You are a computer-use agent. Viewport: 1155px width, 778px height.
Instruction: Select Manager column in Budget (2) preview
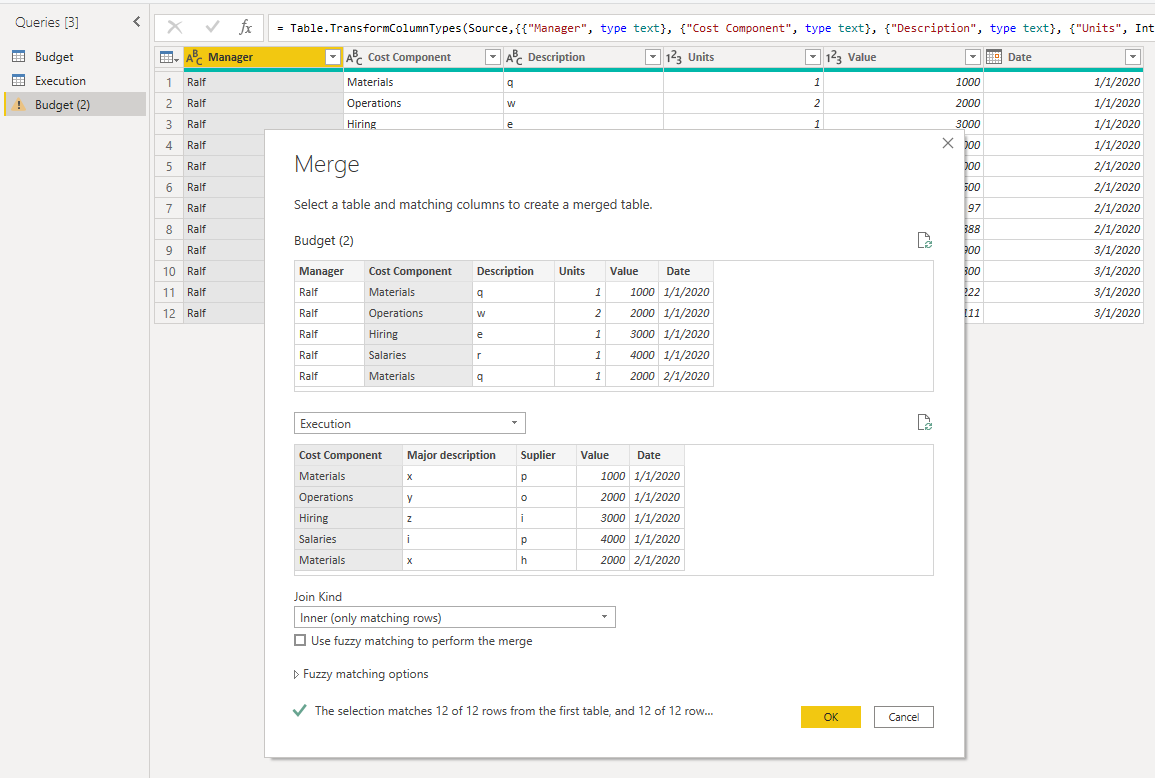(329, 271)
